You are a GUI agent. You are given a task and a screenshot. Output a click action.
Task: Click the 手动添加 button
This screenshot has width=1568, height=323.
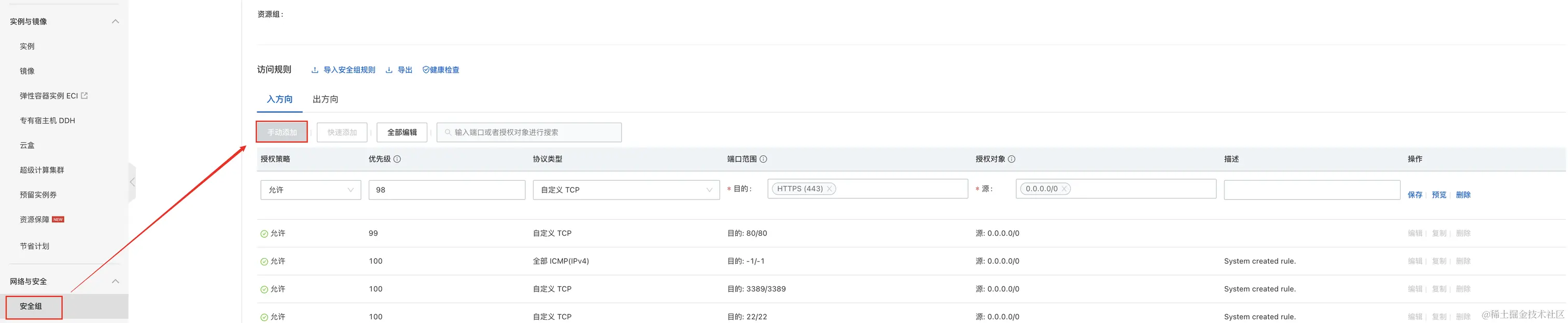pos(282,132)
